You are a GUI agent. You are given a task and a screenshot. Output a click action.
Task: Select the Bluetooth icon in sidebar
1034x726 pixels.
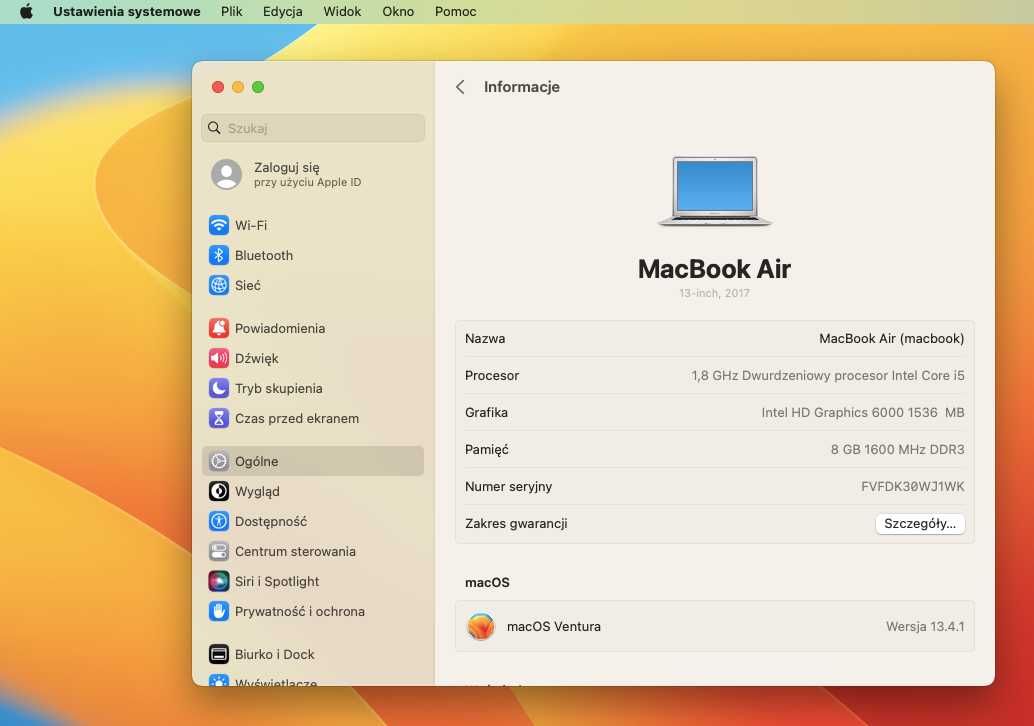pos(219,255)
